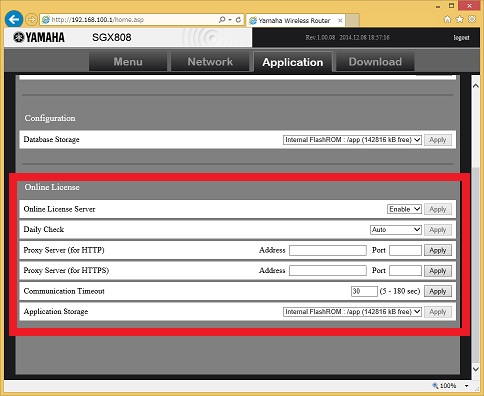Switch to the Network tab
This screenshot has width=484, height=396.
pos(210,62)
